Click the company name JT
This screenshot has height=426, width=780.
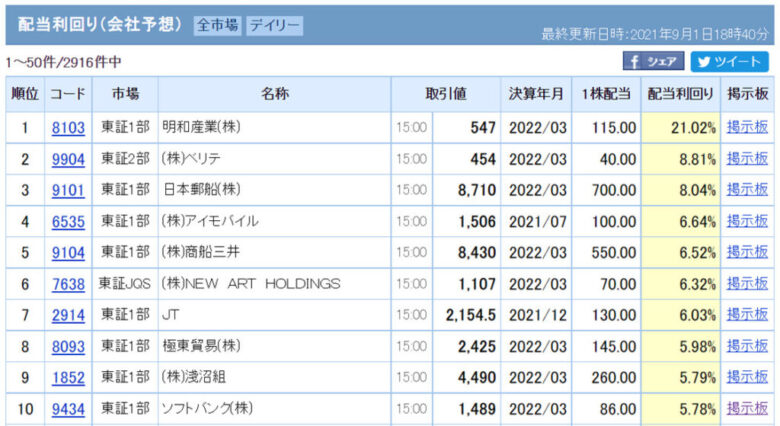(x=170, y=315)
